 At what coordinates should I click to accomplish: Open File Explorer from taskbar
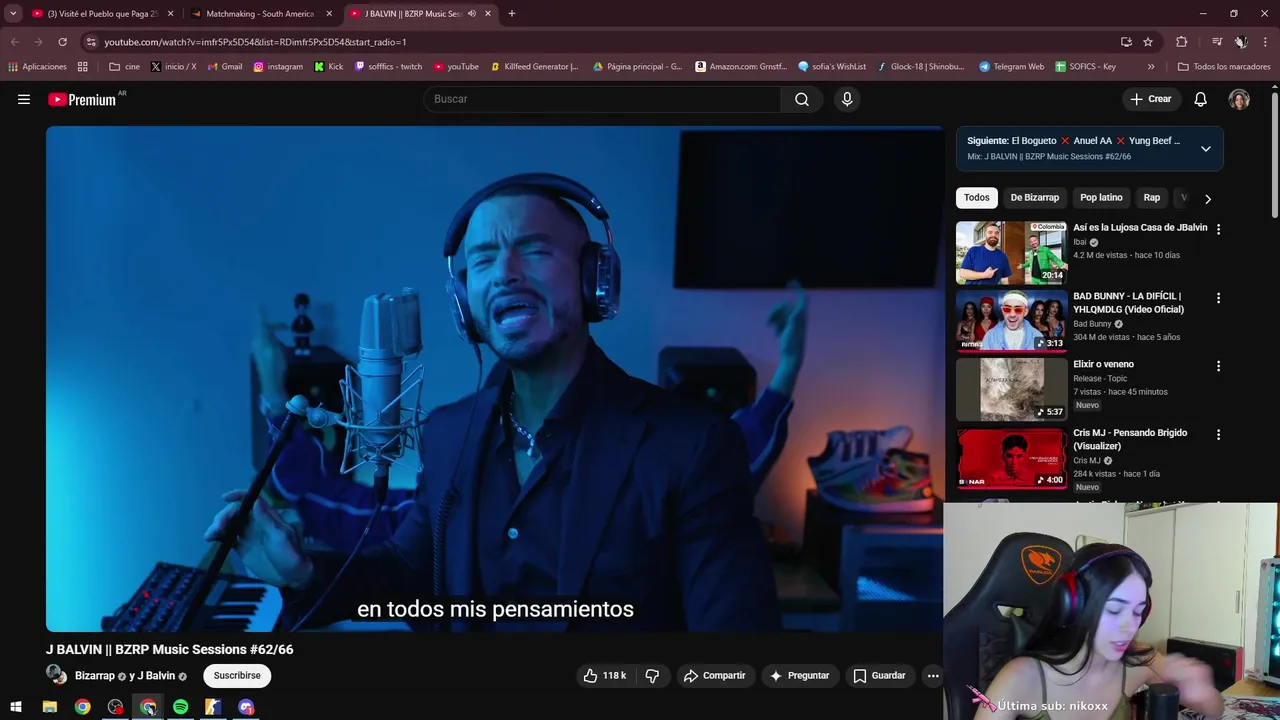pyautogui.click(x=50, y=707)
